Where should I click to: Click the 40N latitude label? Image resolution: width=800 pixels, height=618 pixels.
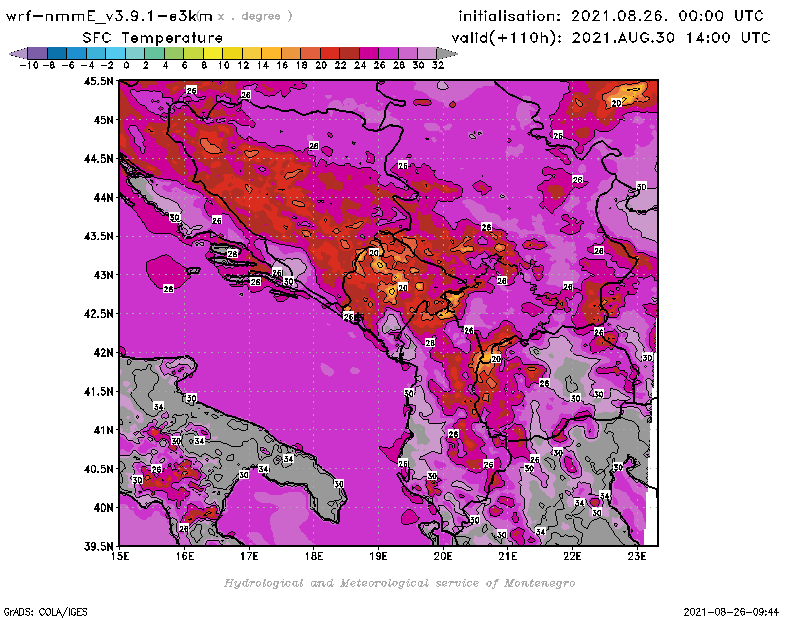(103, 508)
